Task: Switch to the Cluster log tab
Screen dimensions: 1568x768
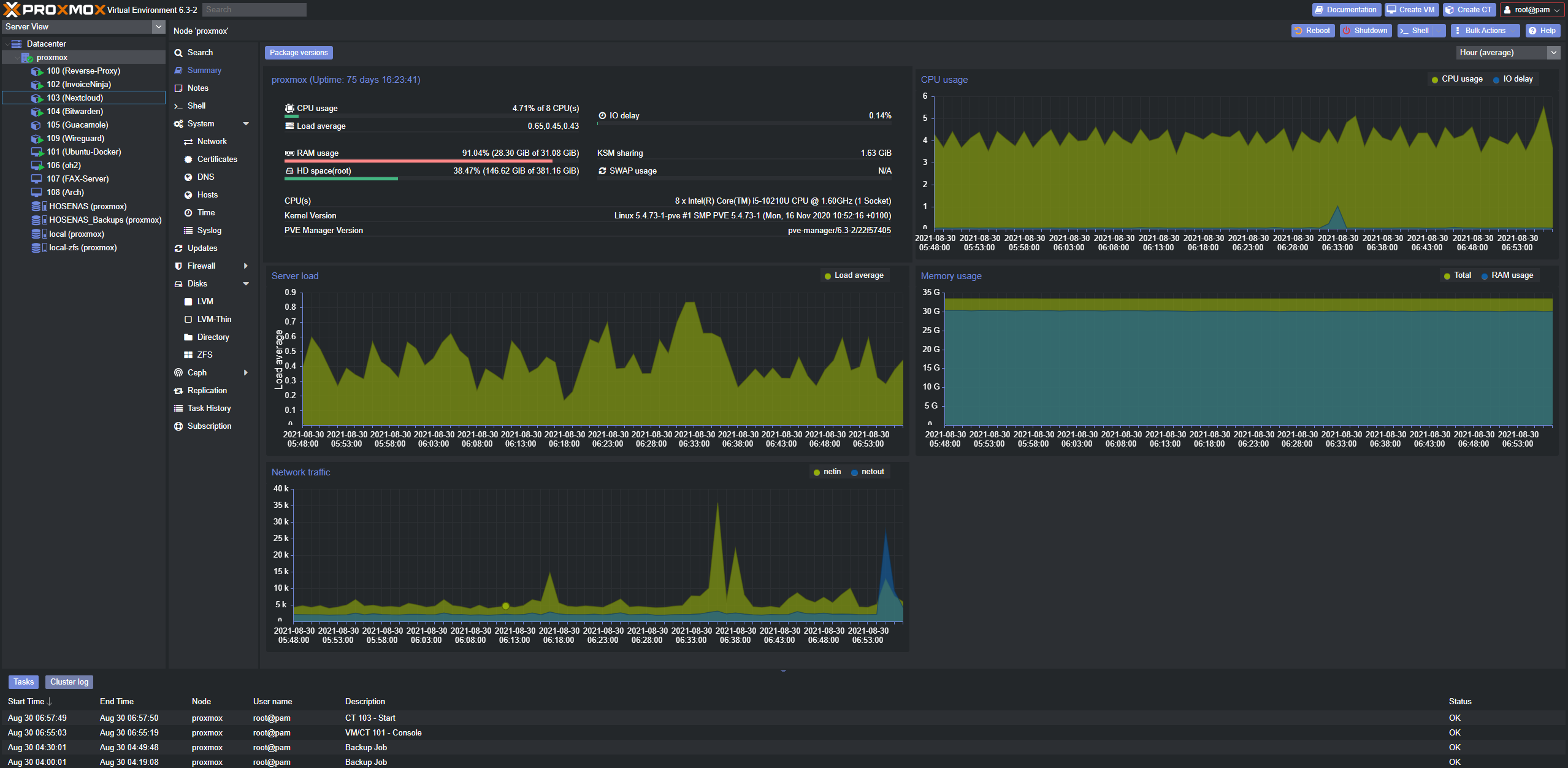Action: click(x=69, y=682)
